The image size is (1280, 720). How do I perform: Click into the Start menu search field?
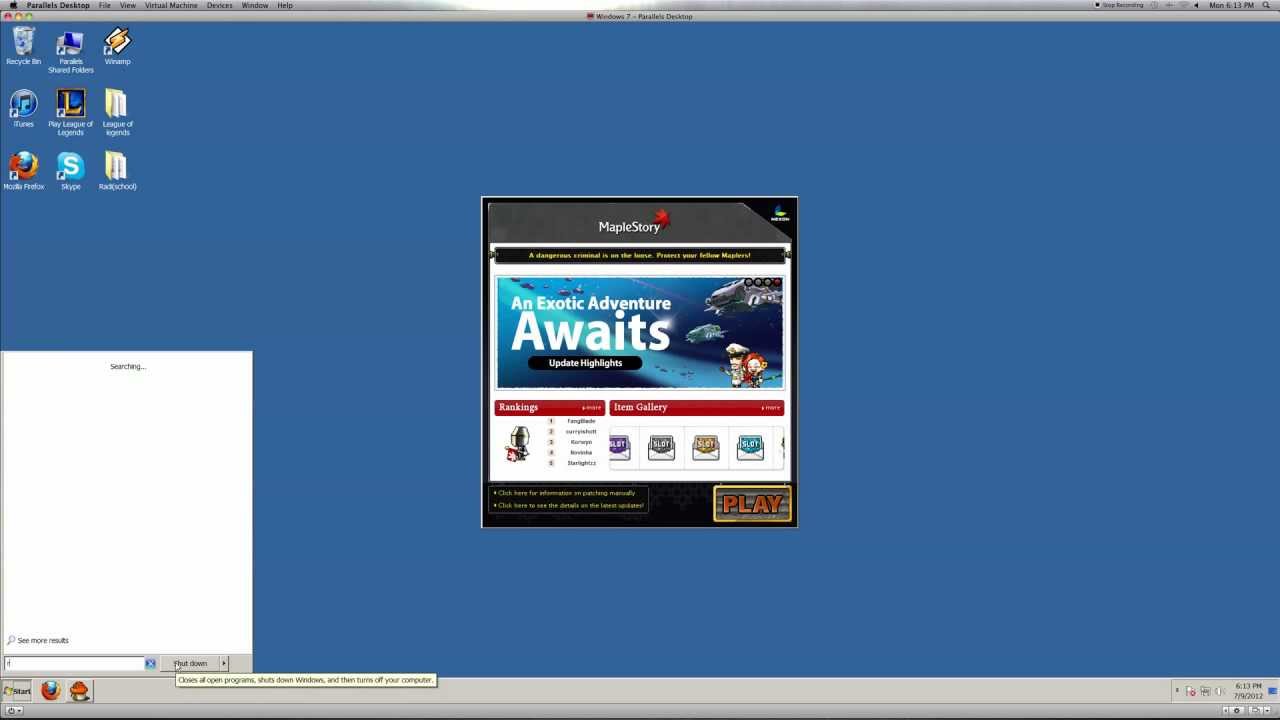click(x=75, y=663)
